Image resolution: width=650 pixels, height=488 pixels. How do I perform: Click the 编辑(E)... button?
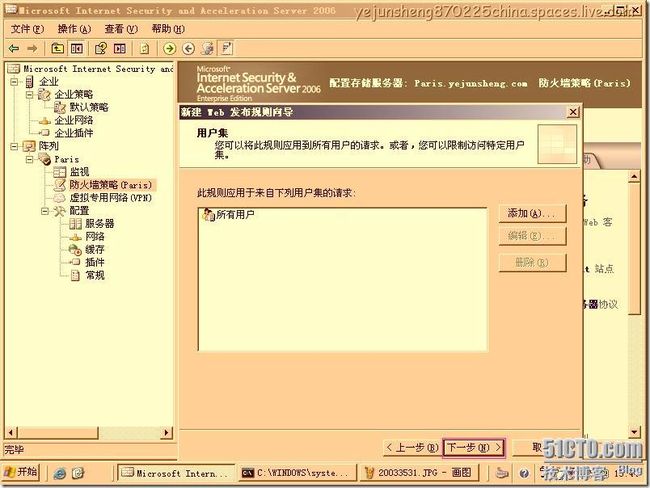coord(532,236)
